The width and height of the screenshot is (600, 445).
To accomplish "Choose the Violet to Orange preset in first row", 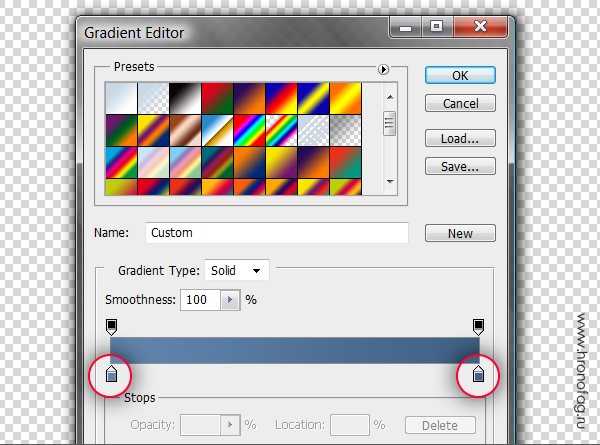I will click(x=249, y=98).
